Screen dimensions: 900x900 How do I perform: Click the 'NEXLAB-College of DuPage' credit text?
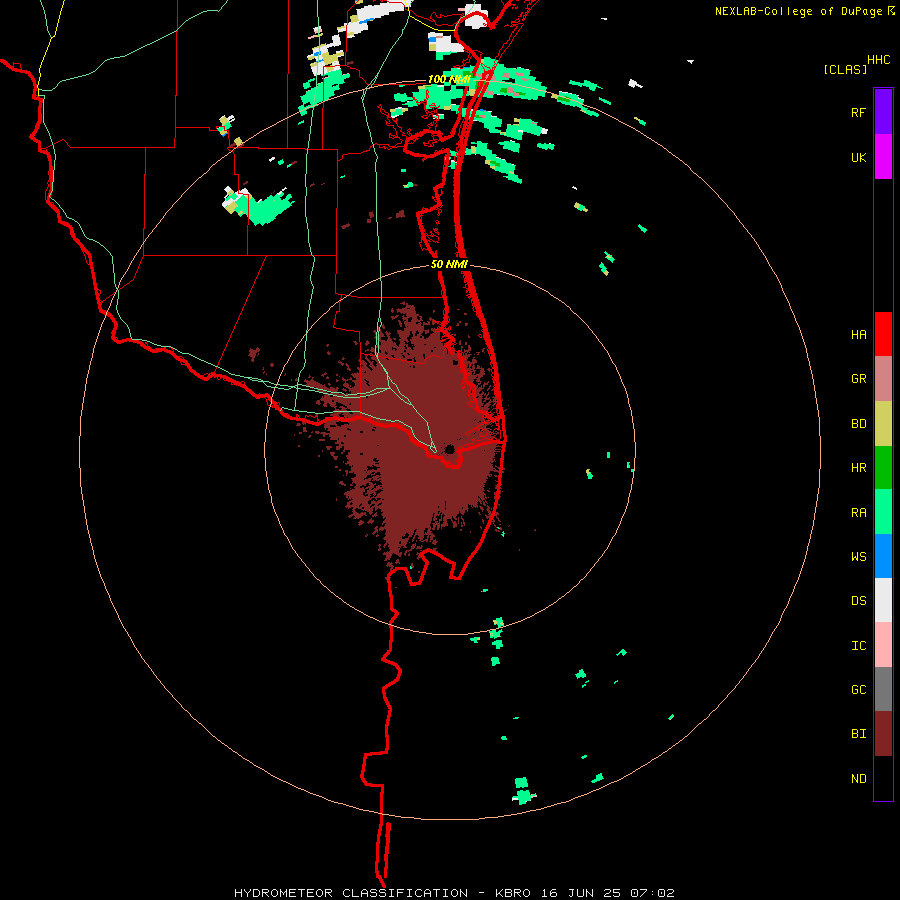tap(798, 11)
